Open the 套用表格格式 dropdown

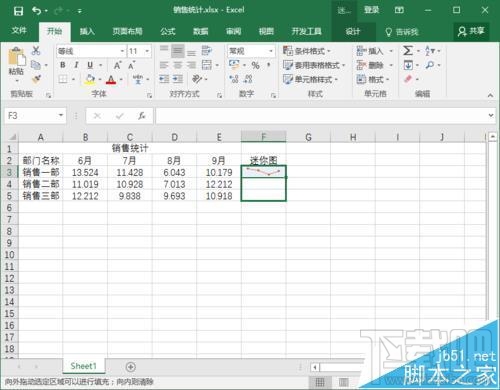point(314,65)
